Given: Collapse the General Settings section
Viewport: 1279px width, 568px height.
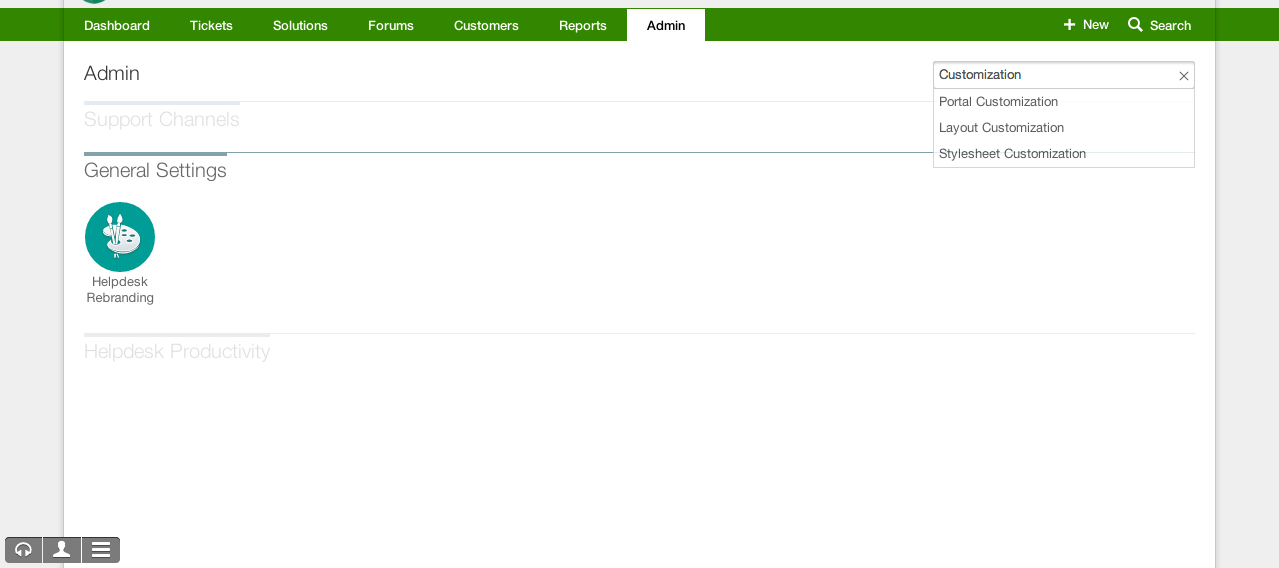Looking at the screenshot, I should click(155, 171).
